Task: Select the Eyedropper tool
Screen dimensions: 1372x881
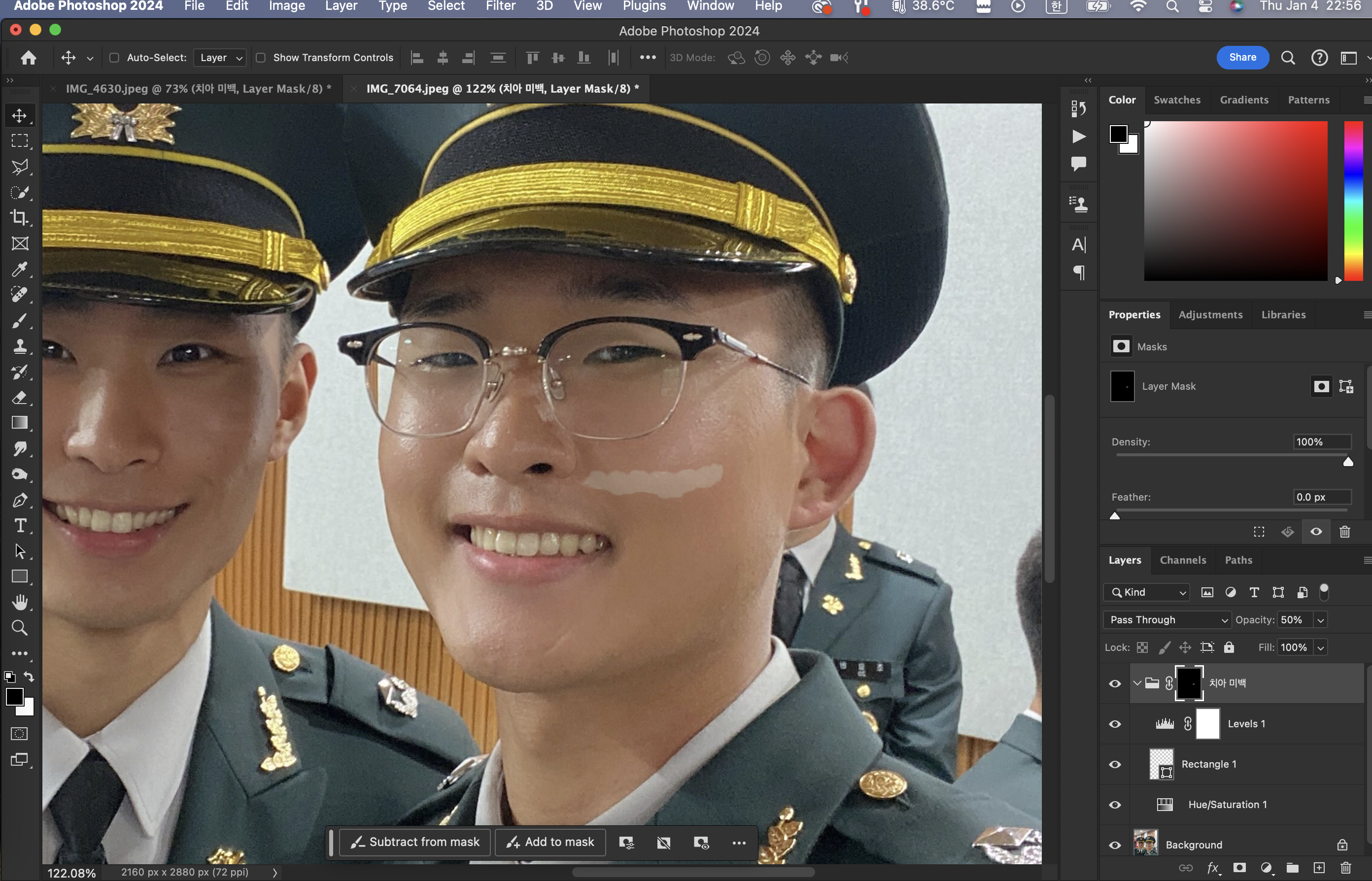Action: click(x=19, y=269)
